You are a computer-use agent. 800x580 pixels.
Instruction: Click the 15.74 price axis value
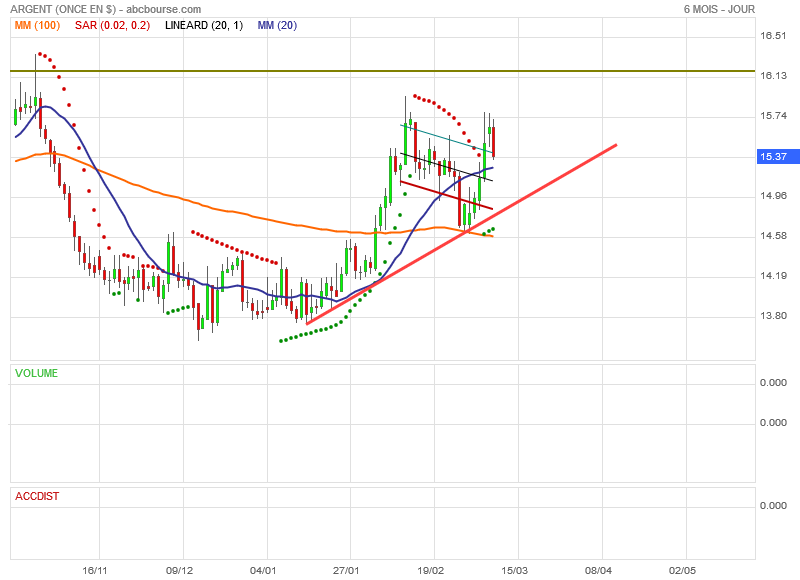click(773, 116)
